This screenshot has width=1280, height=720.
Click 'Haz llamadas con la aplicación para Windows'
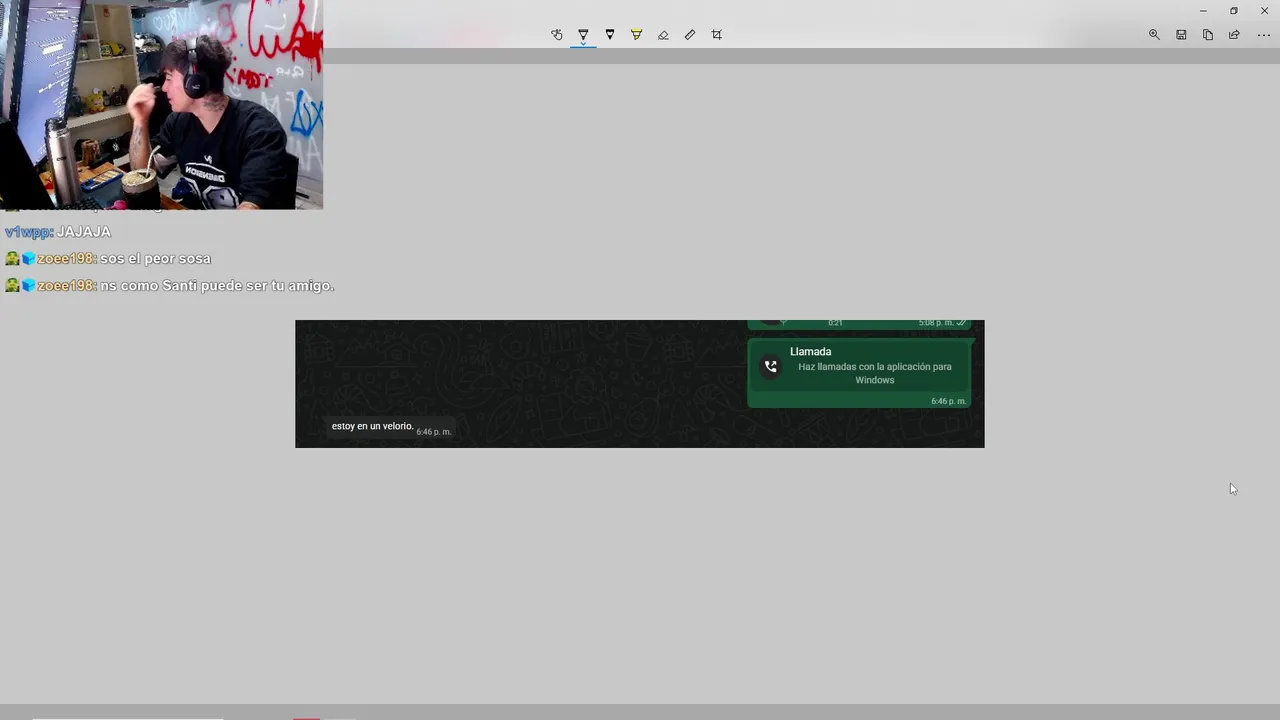875,373
